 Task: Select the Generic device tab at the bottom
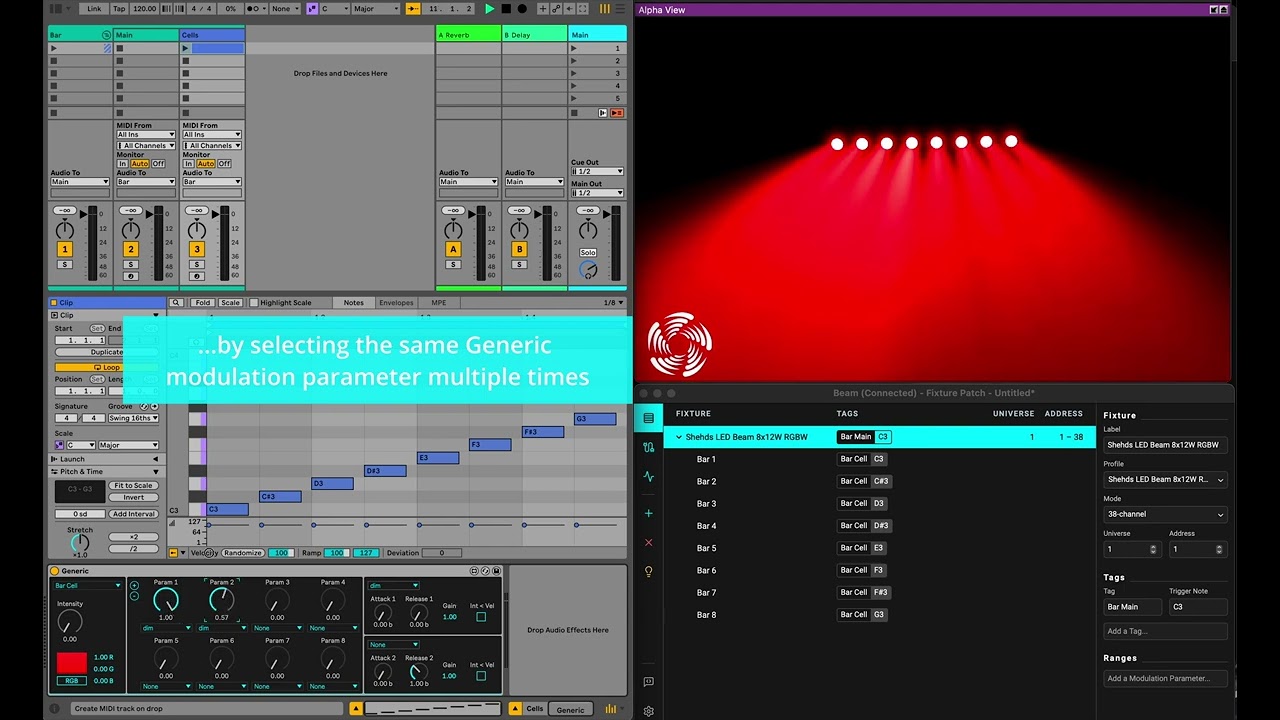click(571, 709)
